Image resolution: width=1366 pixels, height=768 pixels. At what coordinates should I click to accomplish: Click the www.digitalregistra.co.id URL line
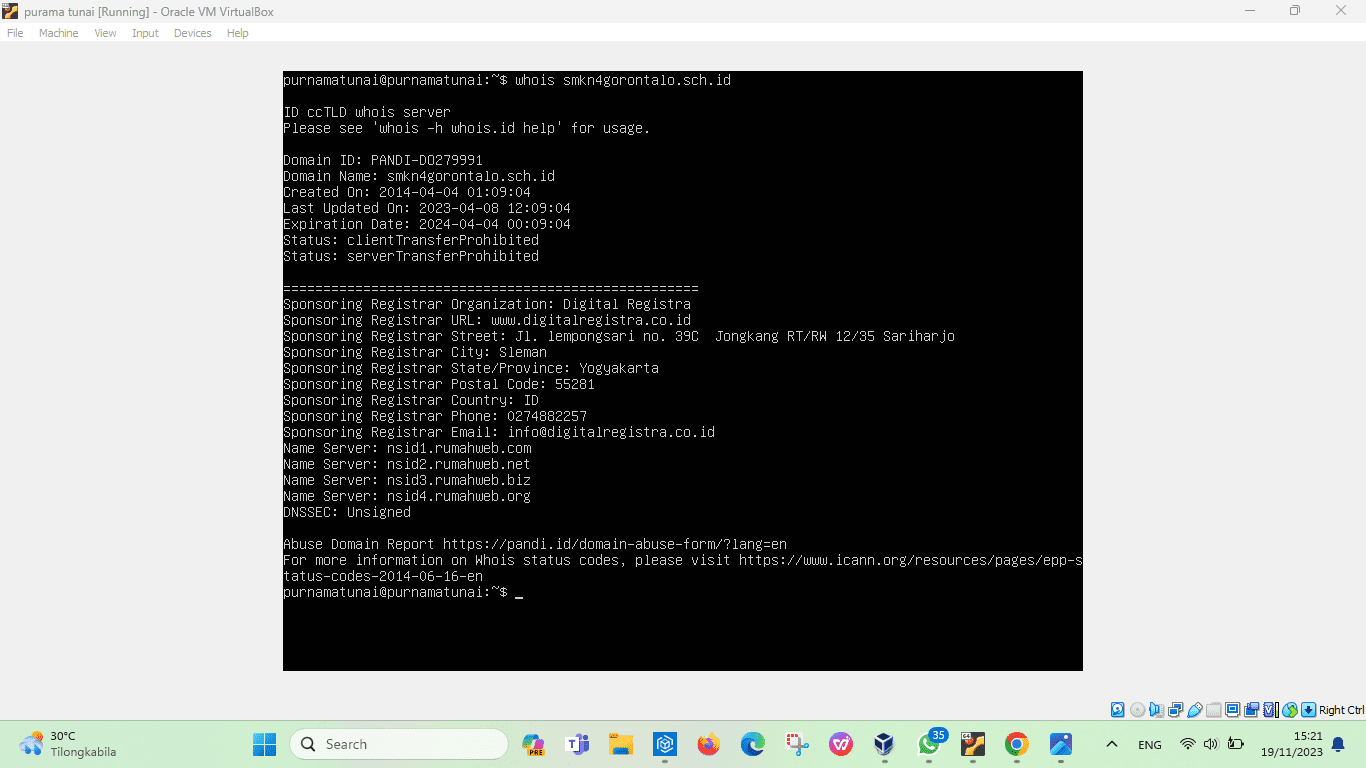pos(487,320)
